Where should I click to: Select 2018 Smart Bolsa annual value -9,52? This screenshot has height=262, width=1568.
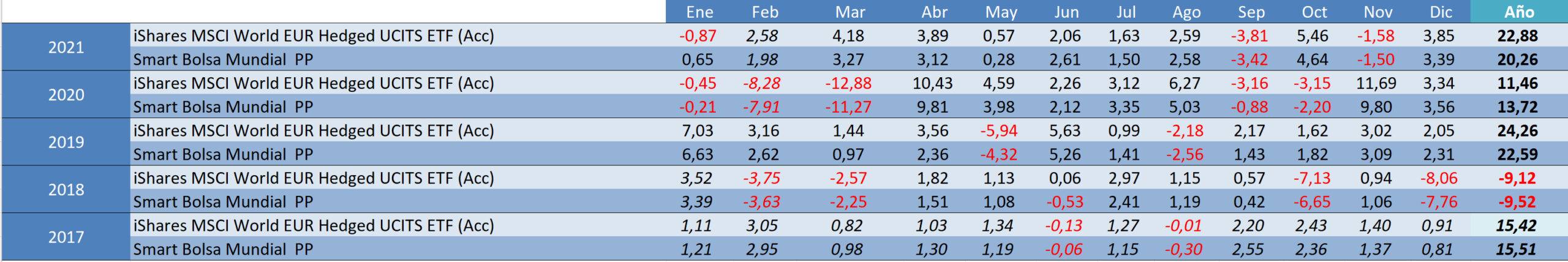1518,201
